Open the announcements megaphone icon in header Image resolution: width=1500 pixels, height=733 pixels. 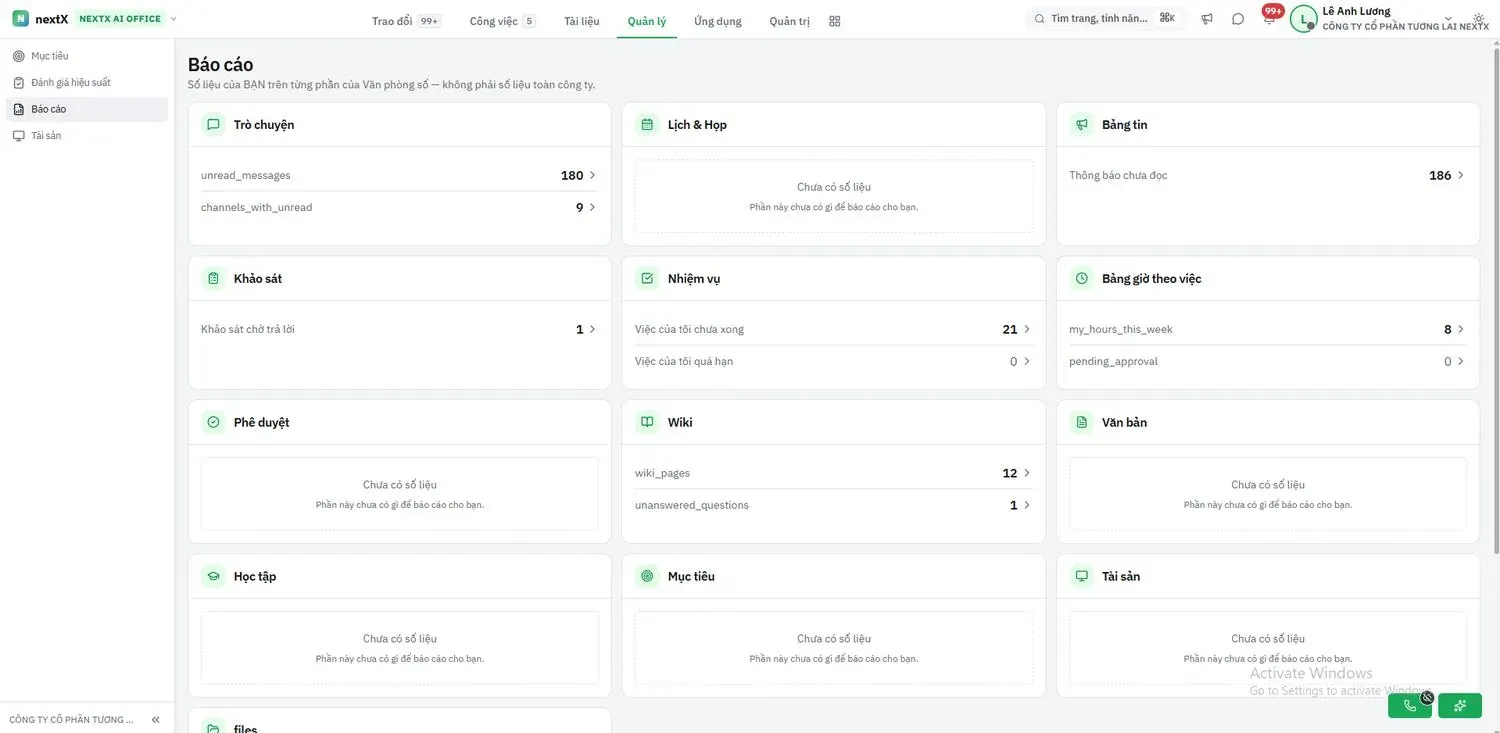click(1207, 19)
